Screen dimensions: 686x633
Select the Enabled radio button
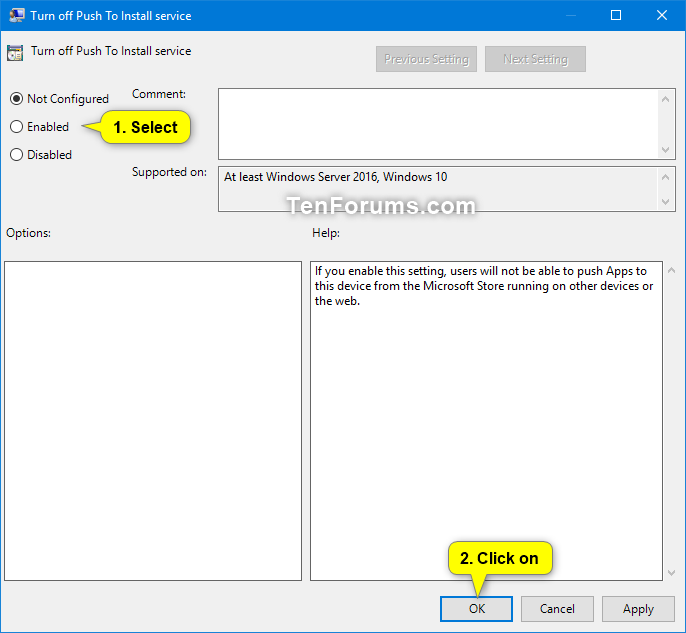pyautogui.click(x=16, y=127)
